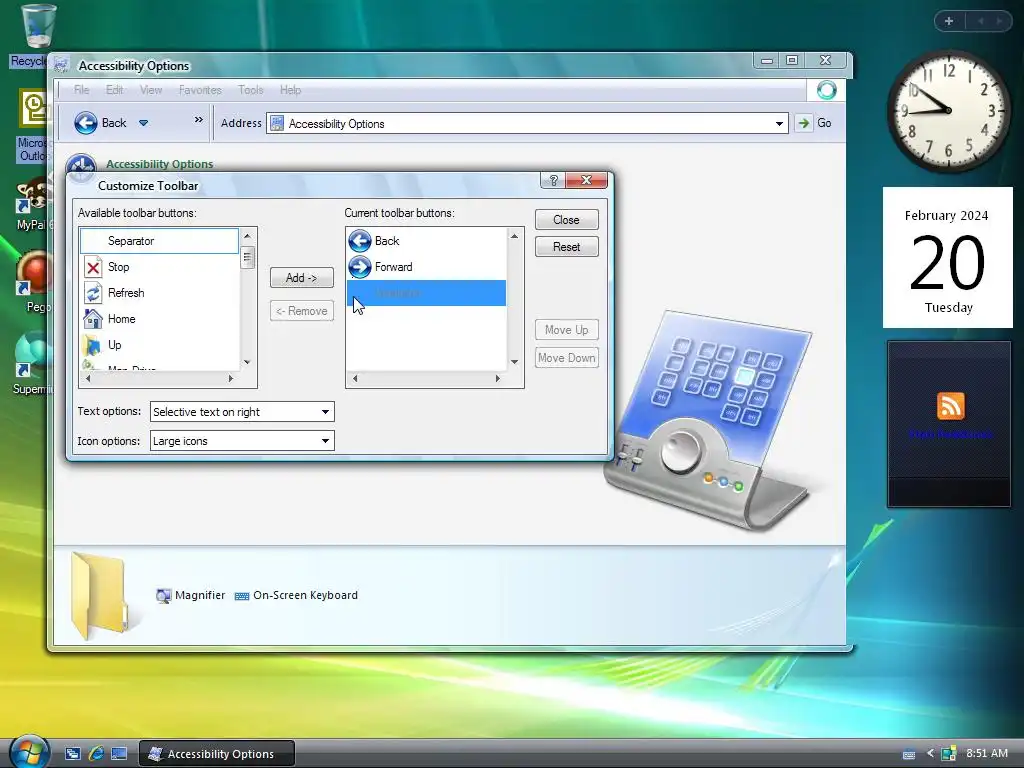This screenshot has height=768, width=1024.
Task: Close Customize Toolbar with red X
Action: click(x=586, y=180)
